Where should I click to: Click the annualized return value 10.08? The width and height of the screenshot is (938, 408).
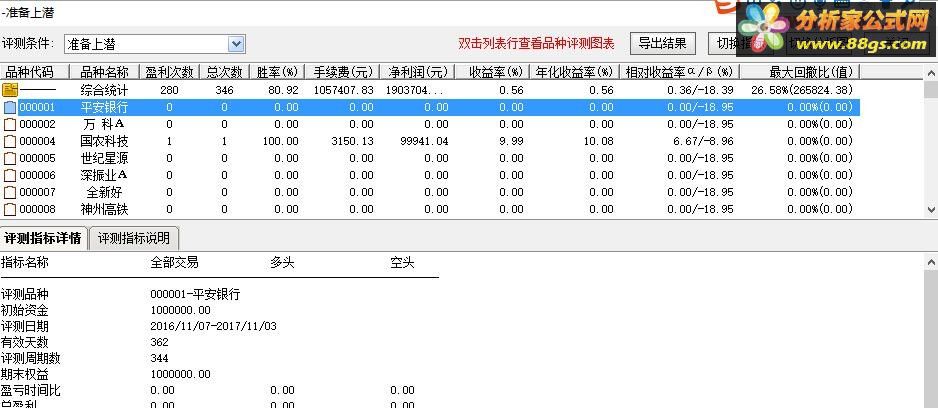(x=599, y=142)
